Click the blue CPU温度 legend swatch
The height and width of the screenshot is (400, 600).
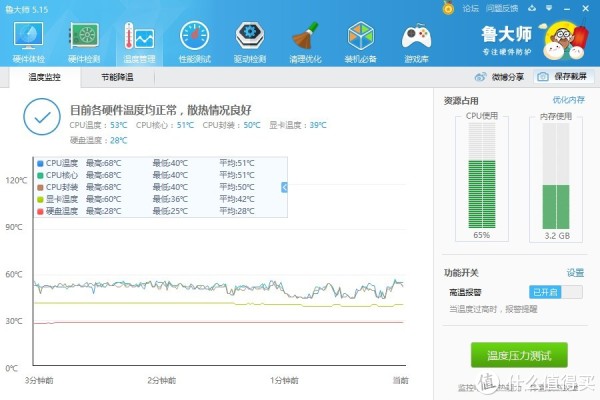click(x=40, y=163)
